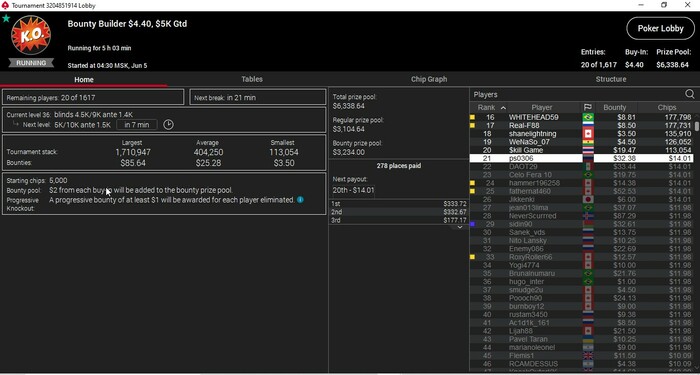This screenshot has height=375, width=700.
Task: Click the 1st place $333.72 payout row
Action: [399, 204]
